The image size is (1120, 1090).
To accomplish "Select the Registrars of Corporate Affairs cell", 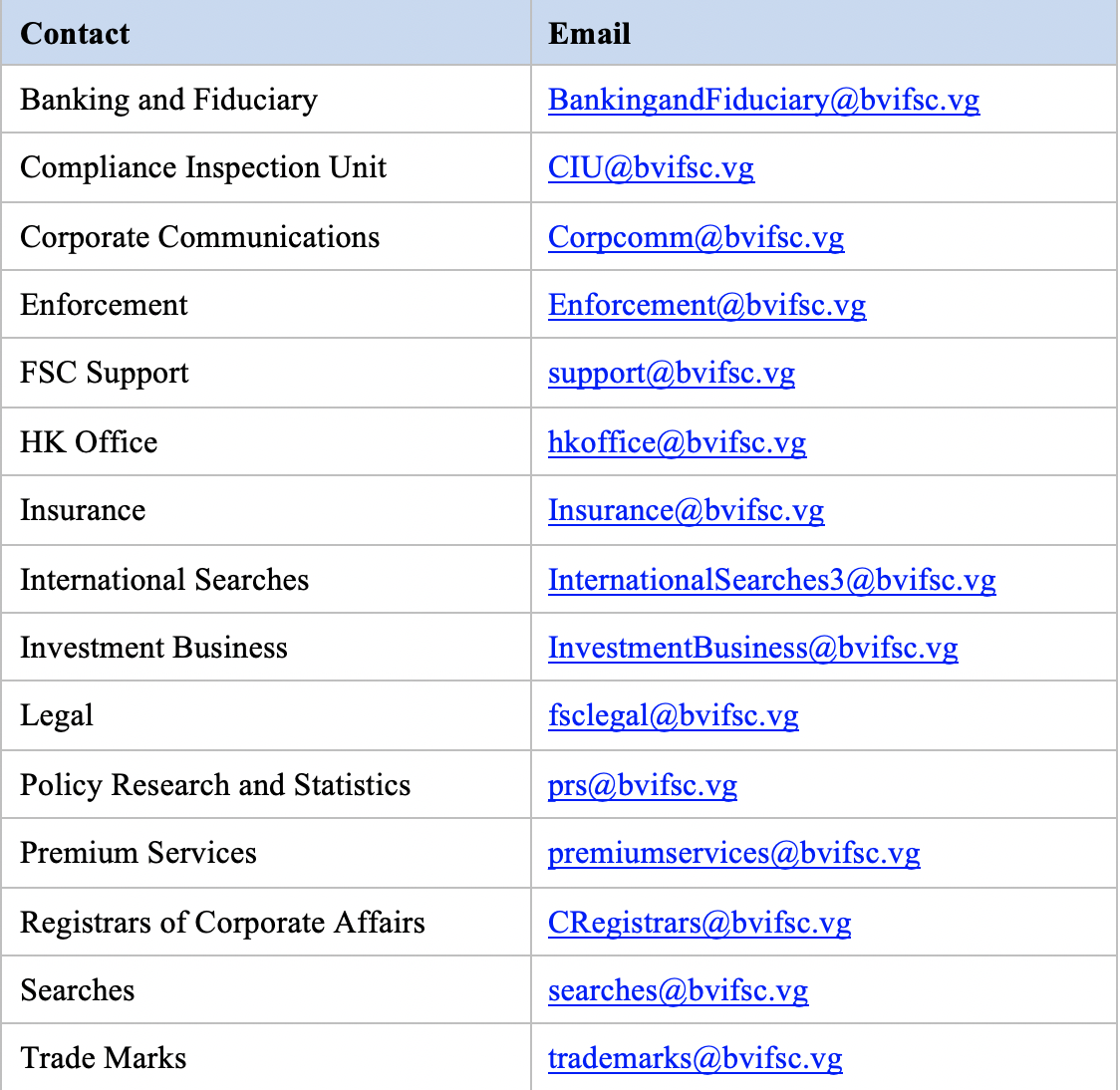I will coord(222,923).
